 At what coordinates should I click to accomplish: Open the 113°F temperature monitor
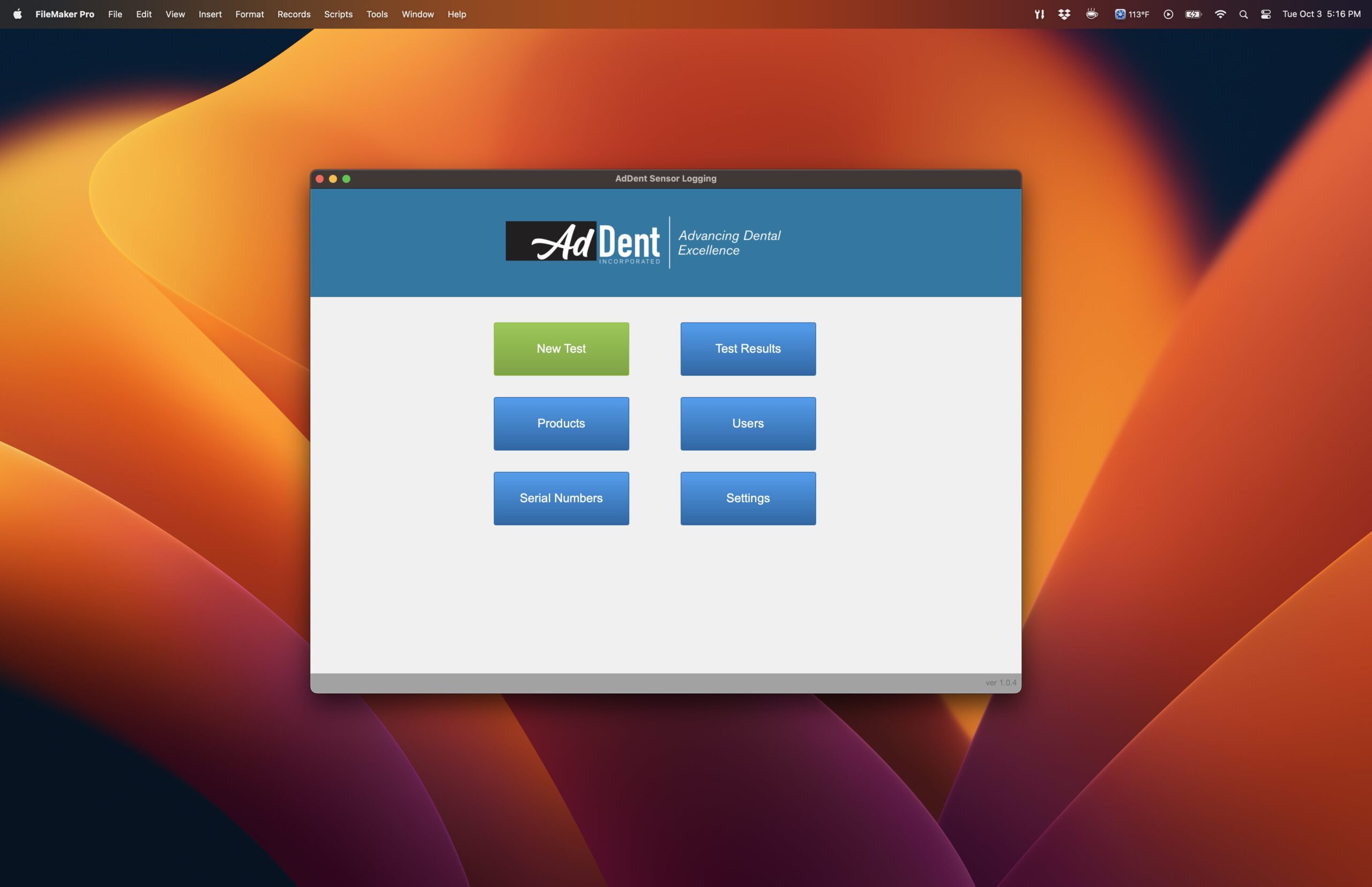(x=1132, y=14)
